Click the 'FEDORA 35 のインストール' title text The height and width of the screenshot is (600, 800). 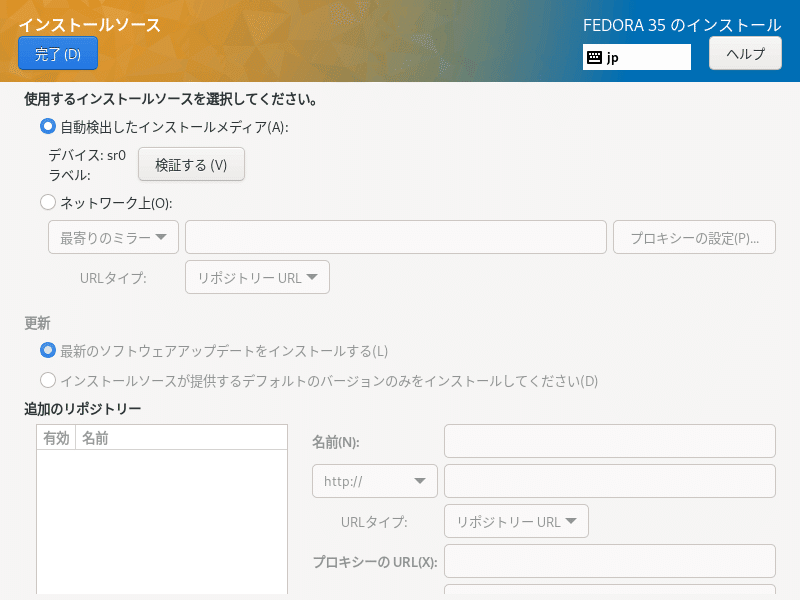coord(682,25)
